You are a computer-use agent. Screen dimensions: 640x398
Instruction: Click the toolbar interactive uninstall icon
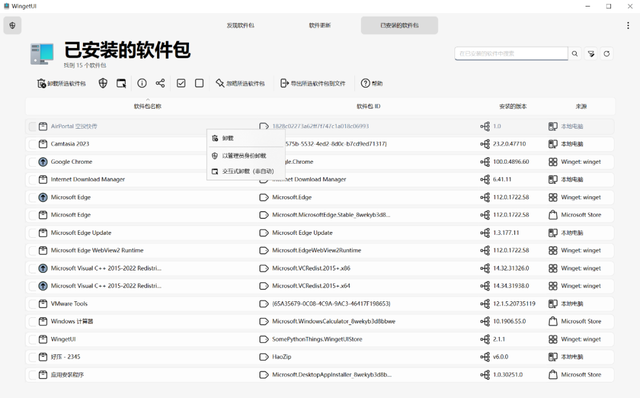(121, 83)
